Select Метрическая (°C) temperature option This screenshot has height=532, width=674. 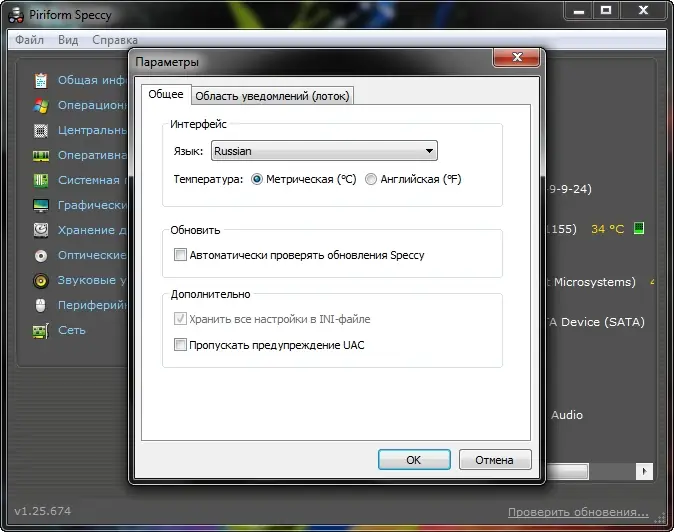click(304, 179)
